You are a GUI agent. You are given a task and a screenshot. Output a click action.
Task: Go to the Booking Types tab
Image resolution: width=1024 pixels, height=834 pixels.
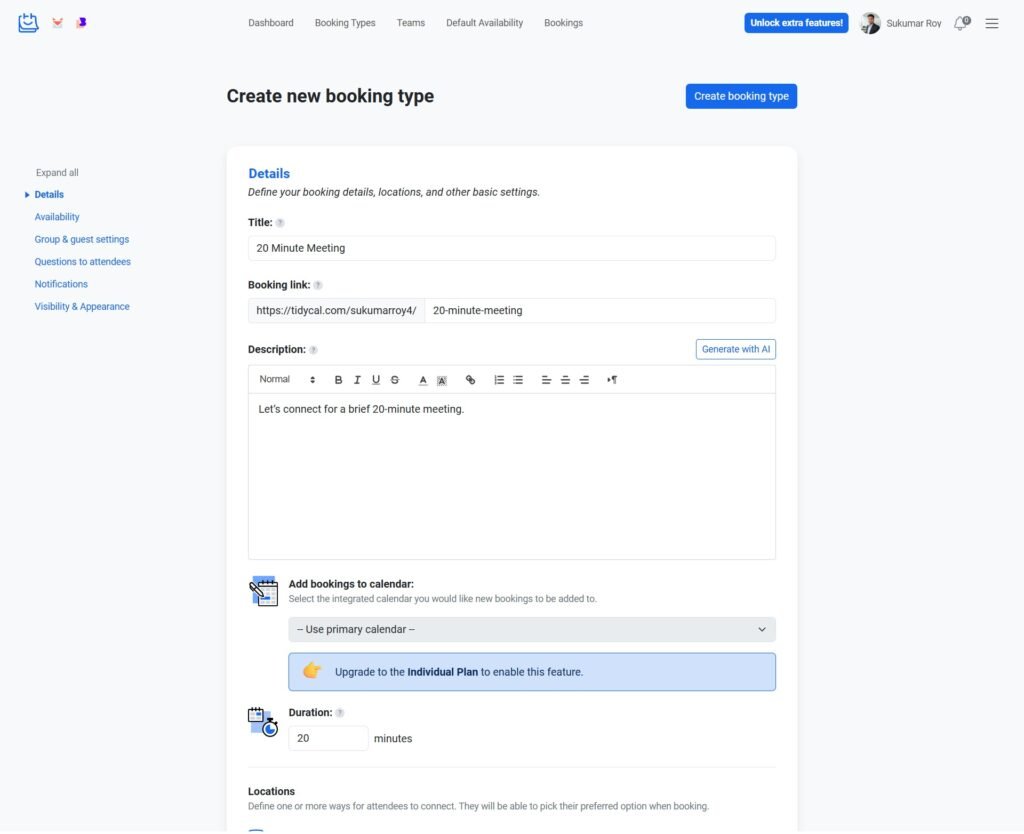345,23
